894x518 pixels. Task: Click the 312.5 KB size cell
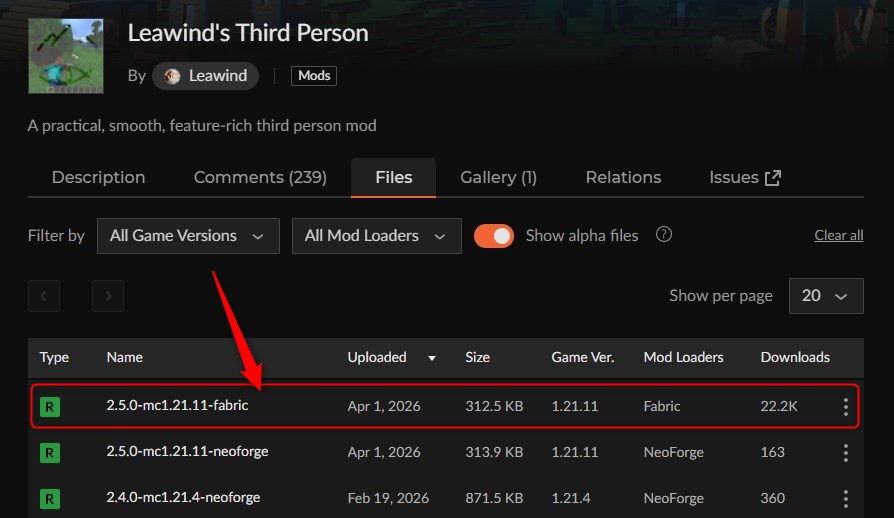pos(494,406)
